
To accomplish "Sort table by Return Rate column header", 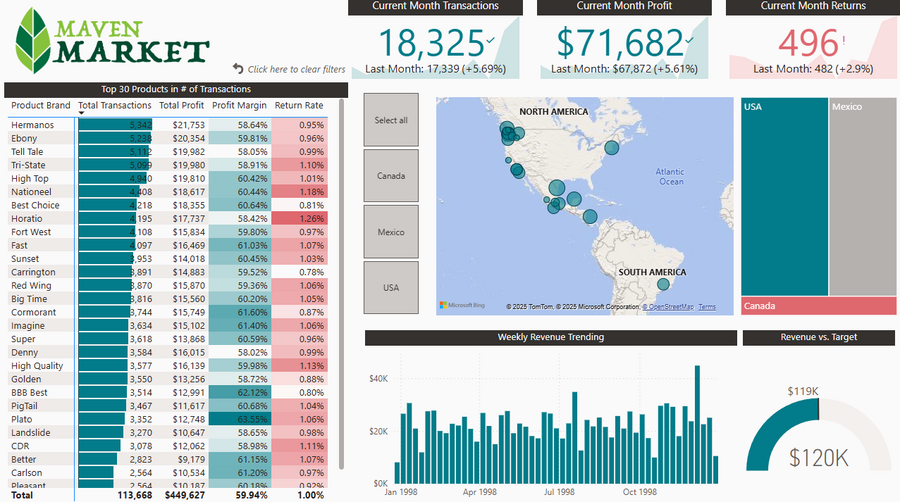I will point(298,105).
